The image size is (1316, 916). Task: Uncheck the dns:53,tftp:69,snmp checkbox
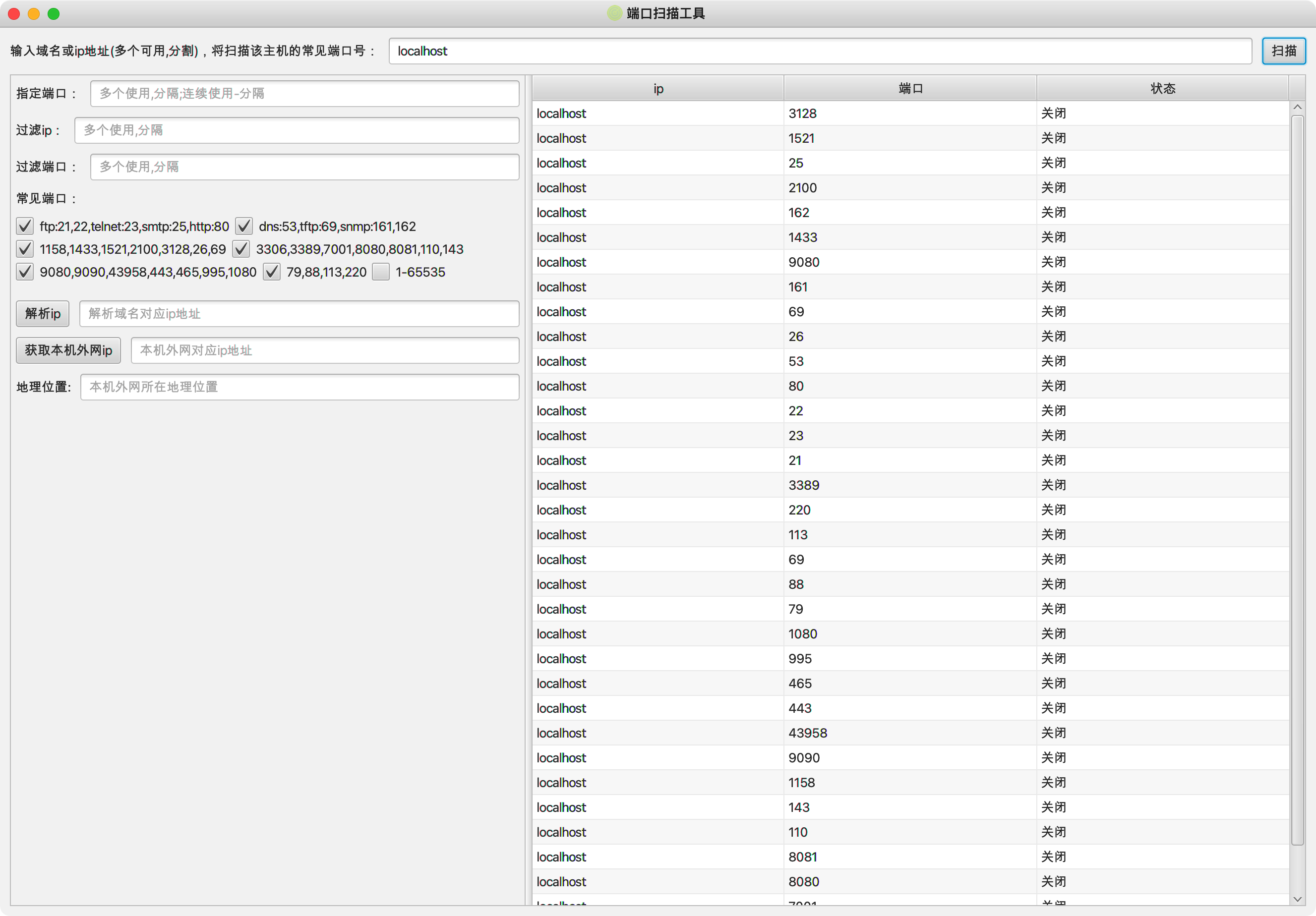pyautogui.click(x=243, y=227)
